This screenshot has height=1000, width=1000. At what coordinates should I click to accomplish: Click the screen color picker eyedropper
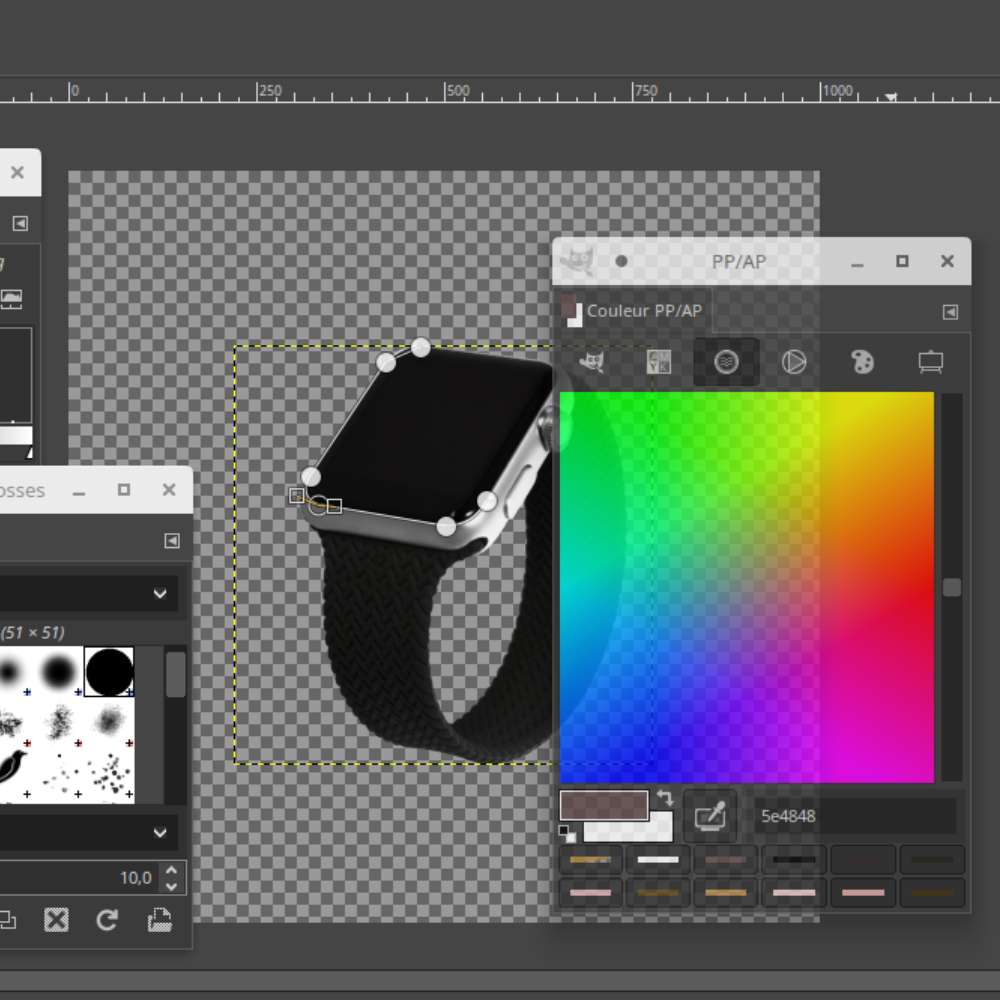[x=710, y=816]
